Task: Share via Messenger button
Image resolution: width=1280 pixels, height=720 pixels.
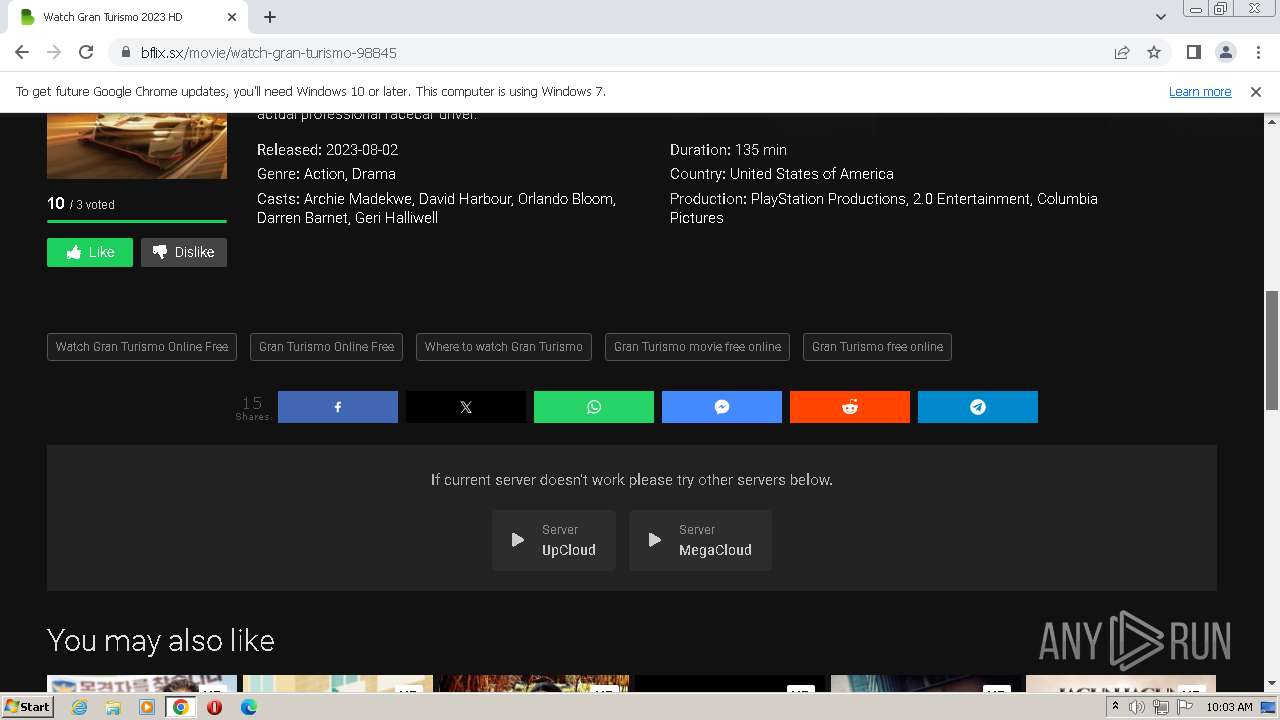Action: pyautogui.click(x=722, y=407)
